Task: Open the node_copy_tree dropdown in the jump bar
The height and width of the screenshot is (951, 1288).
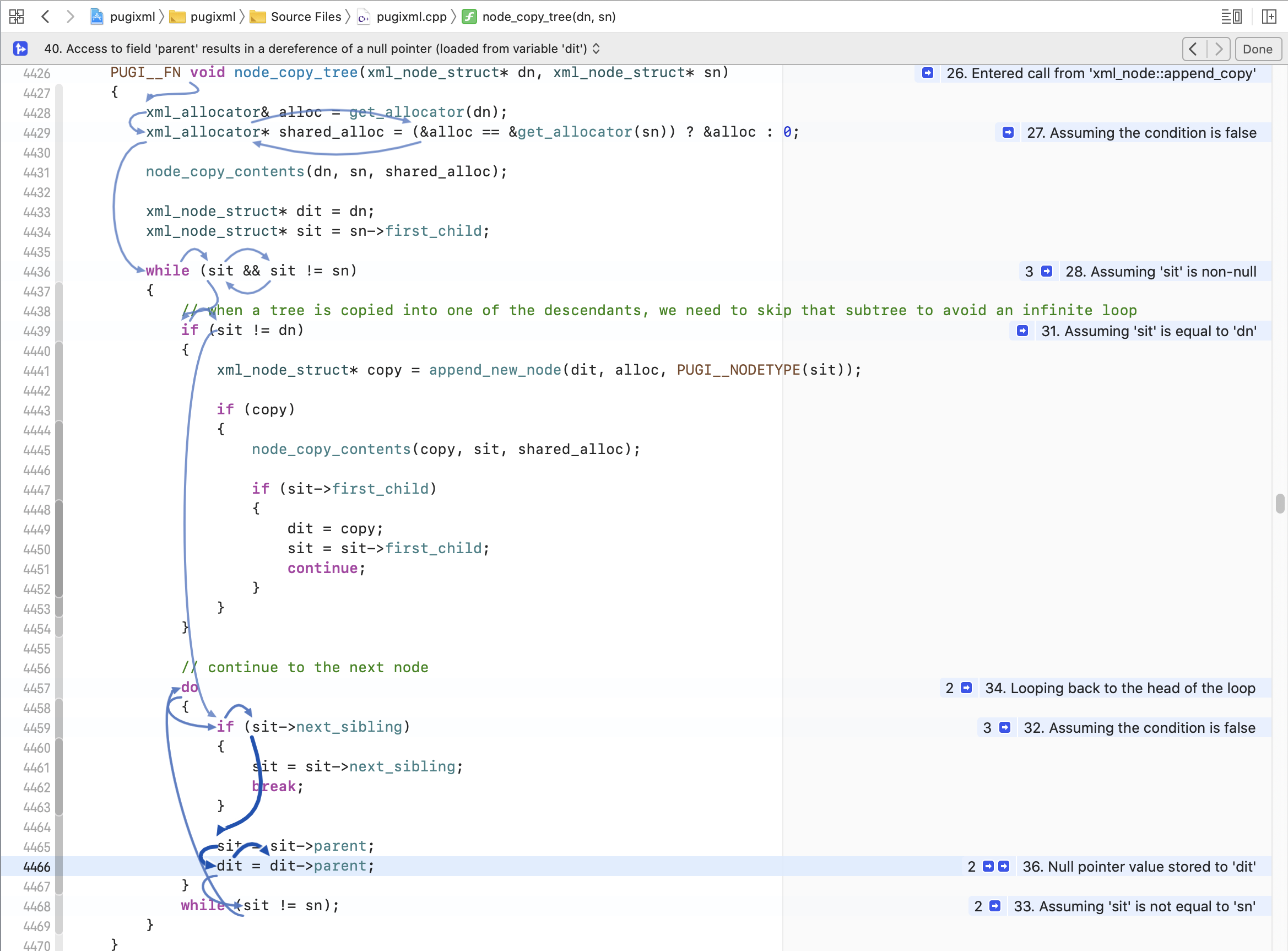Action: coord(548,17)
